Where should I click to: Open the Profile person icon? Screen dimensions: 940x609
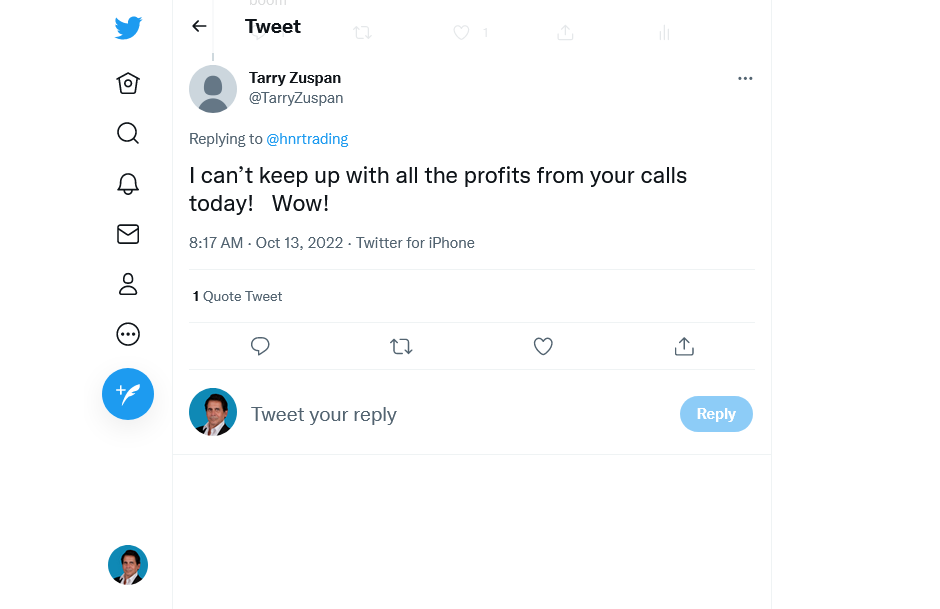128,284
